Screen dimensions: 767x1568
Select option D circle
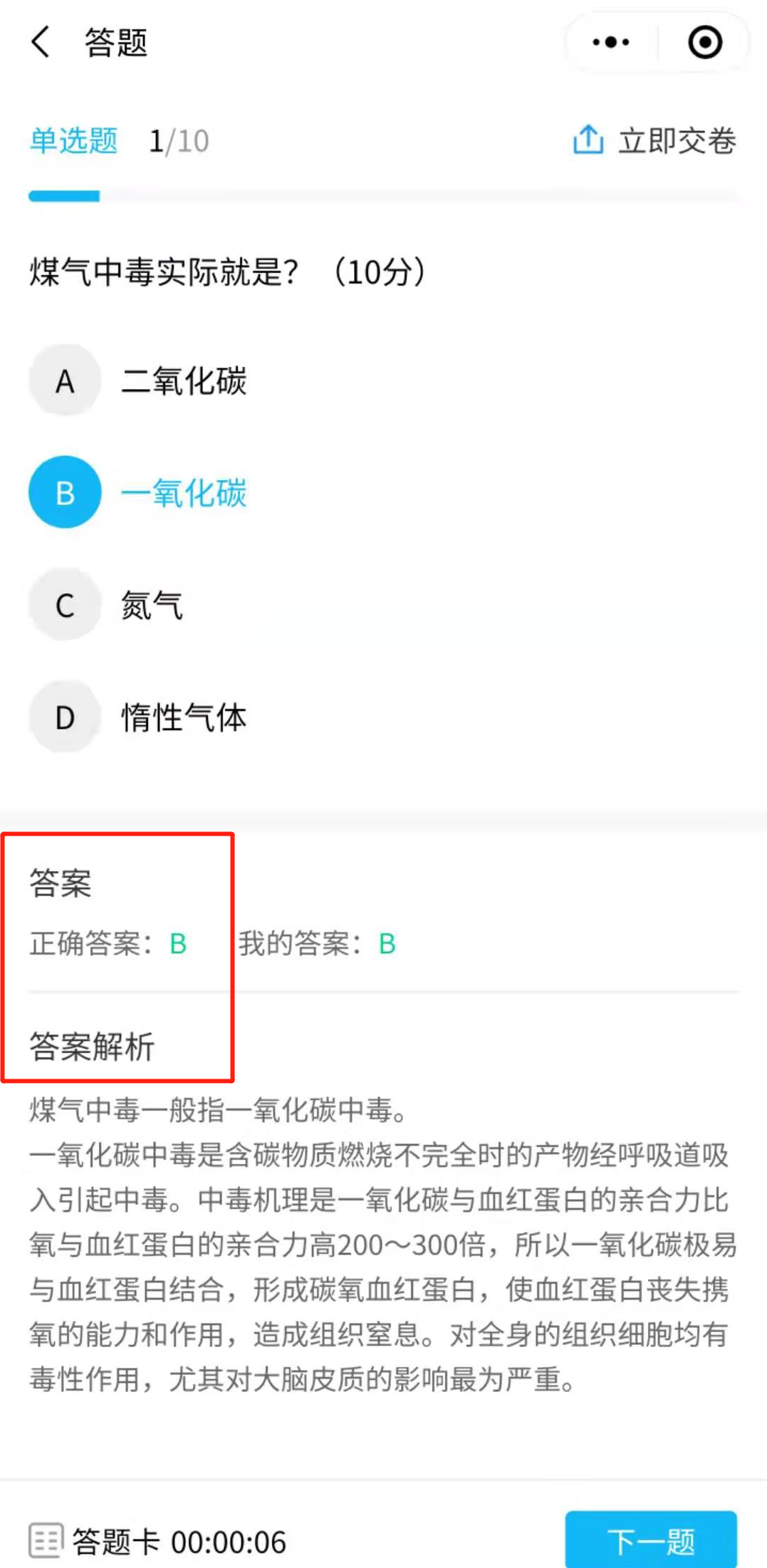point(65,717)
